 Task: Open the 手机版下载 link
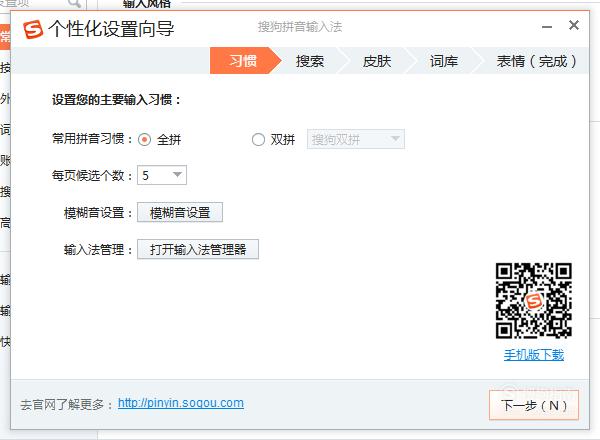534,355
